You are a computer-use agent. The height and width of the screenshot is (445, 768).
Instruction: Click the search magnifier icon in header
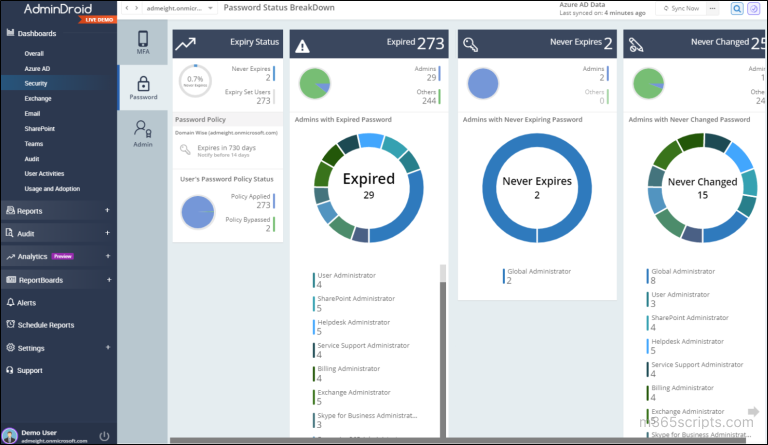737,9
